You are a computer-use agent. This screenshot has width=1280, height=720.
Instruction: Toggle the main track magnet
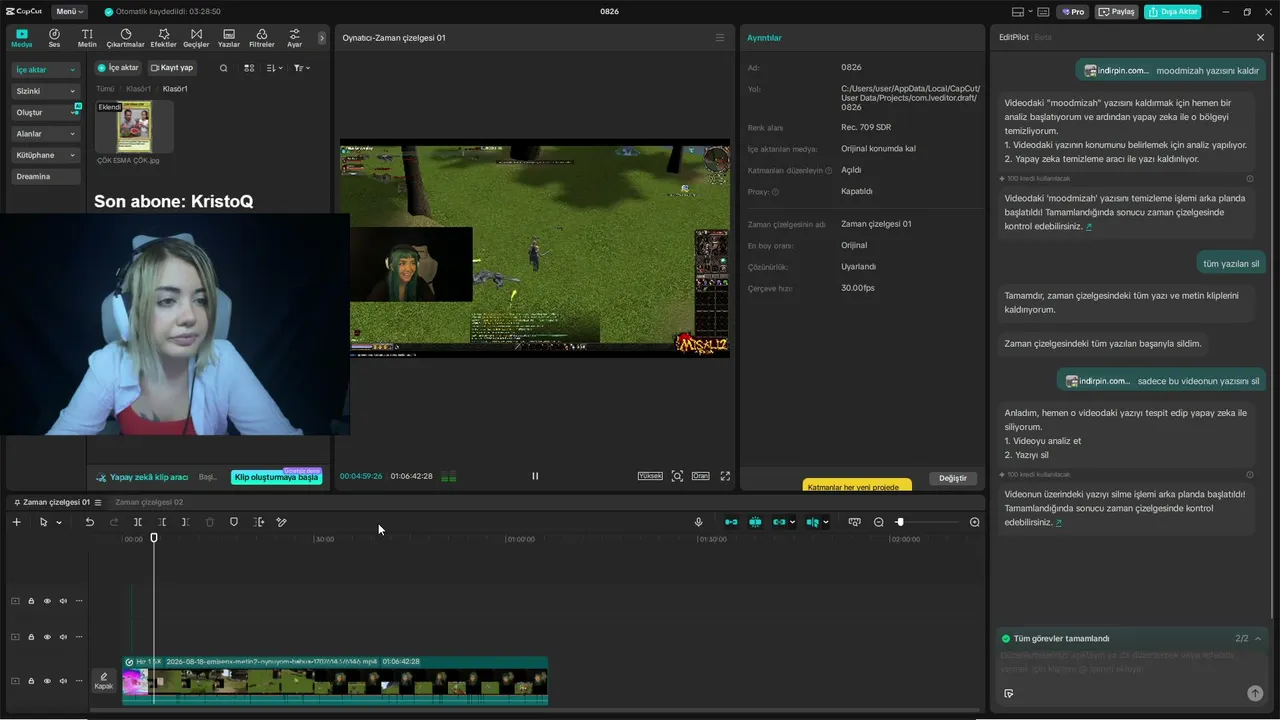click(x=731, y=522)
